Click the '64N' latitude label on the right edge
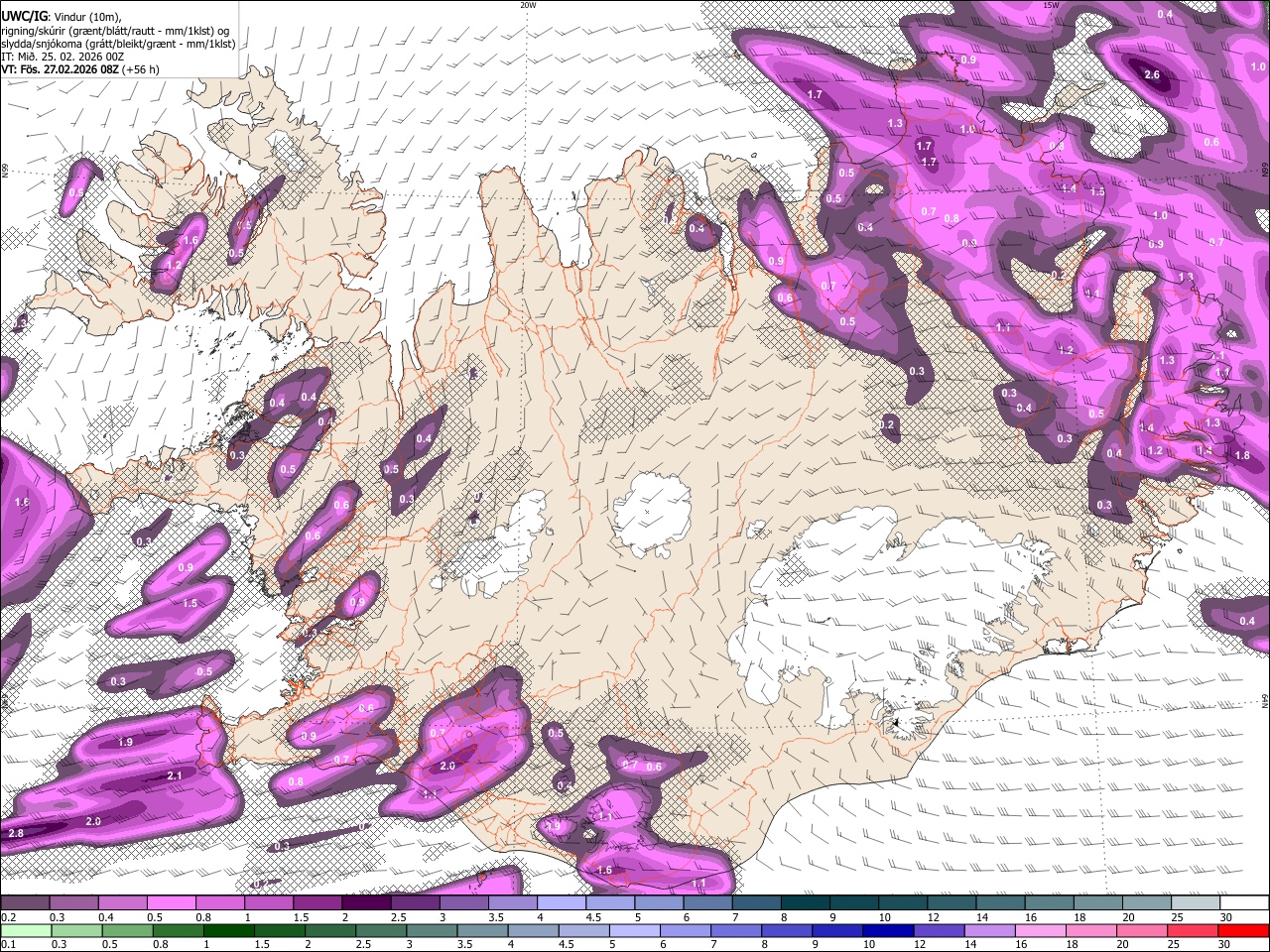 click(1265, 701)
